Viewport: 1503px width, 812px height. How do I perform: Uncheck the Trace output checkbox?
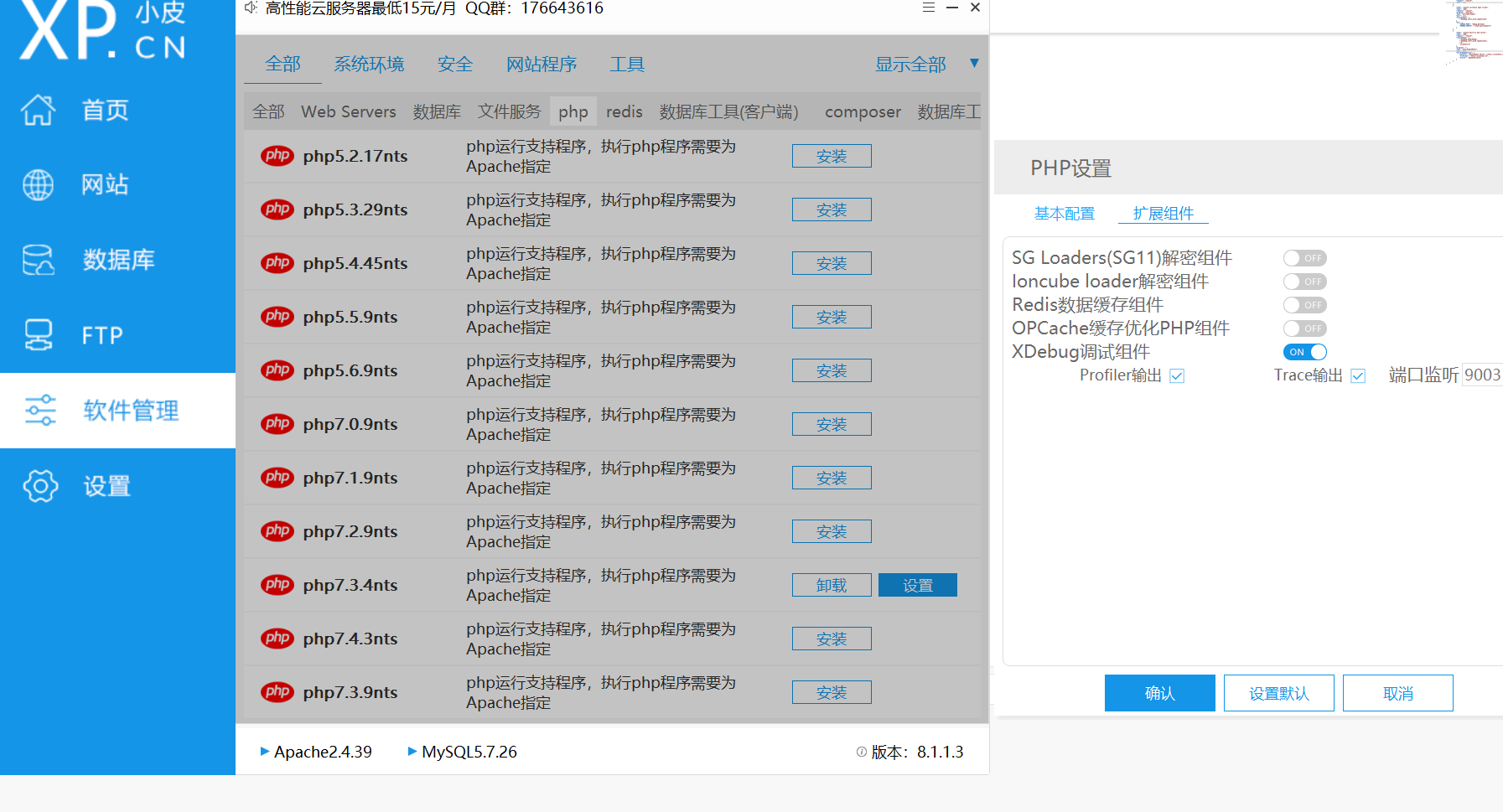pyautogui.click(x=1358, y=376)
